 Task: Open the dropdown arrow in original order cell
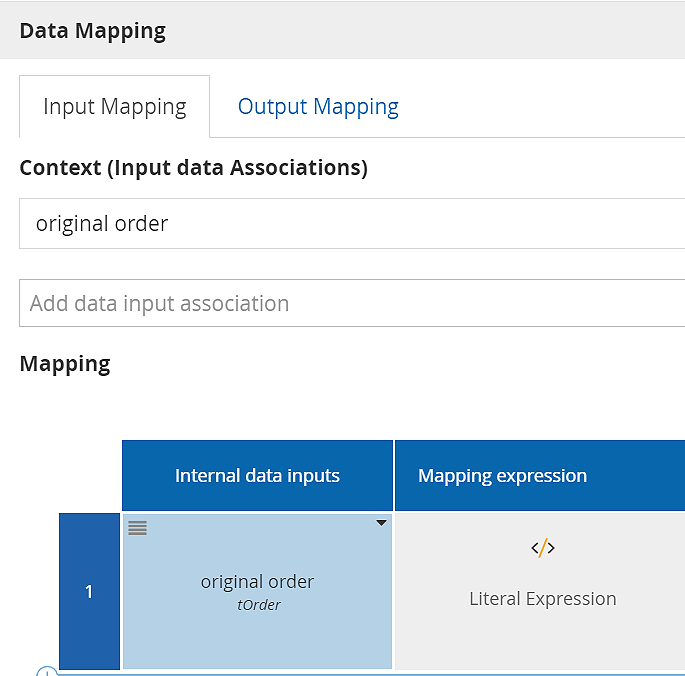[381, 523]
